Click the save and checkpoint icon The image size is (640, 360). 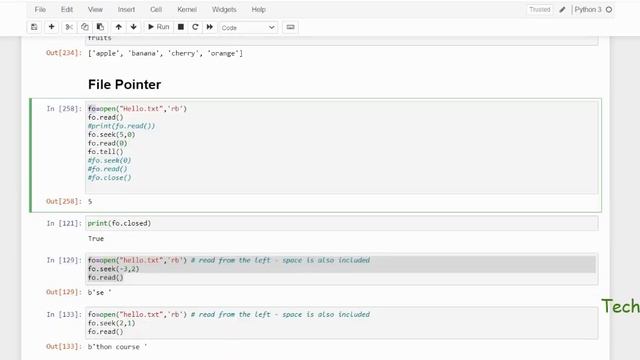tap(34, 27)
